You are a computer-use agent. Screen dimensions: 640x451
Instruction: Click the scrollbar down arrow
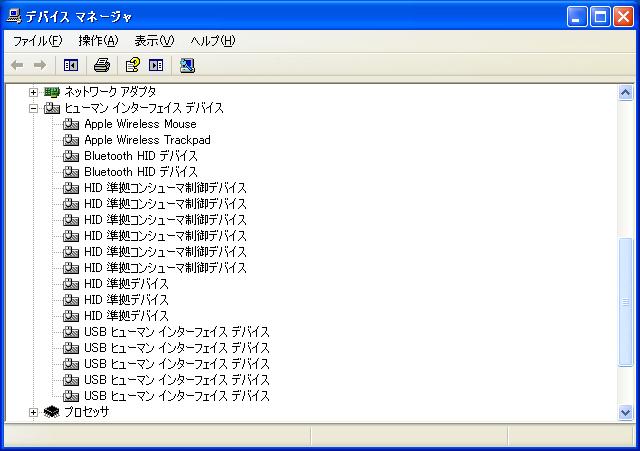pyautogui.click(x=626, y=412)
